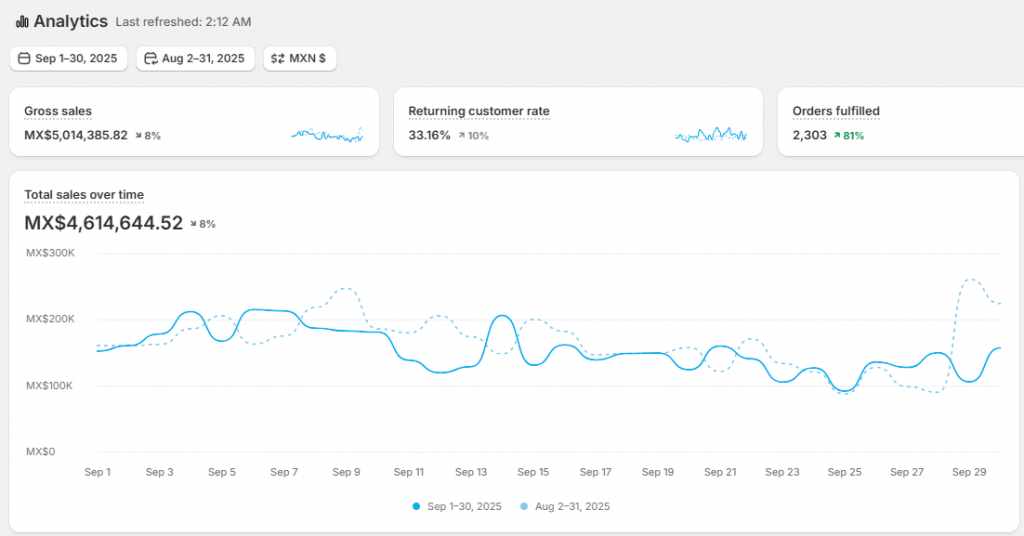Open the Sep 1–30, 2025 date picker
The height and width of the screenshot is (536, 1024).
pos(69,58)
